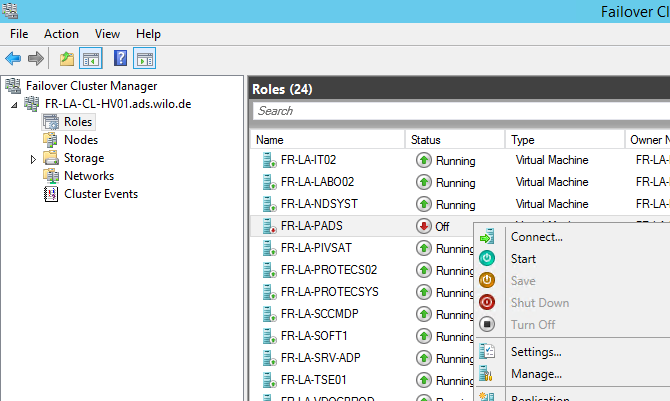Click Start in the context menu
The image size is (670, 401).
pyautogui.click(x=523, y=259)
